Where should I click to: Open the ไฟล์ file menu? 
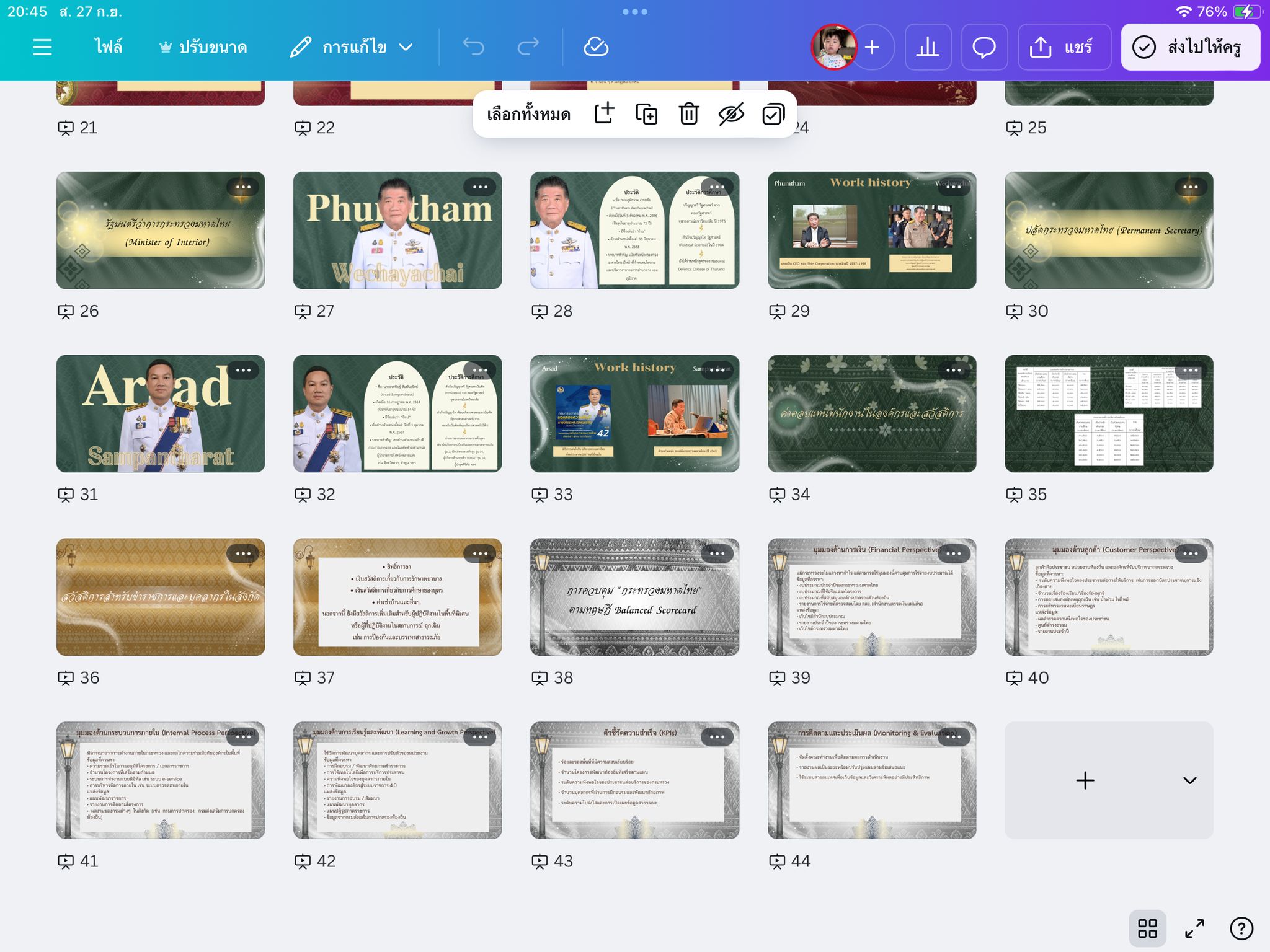click(x=109, y=47)
